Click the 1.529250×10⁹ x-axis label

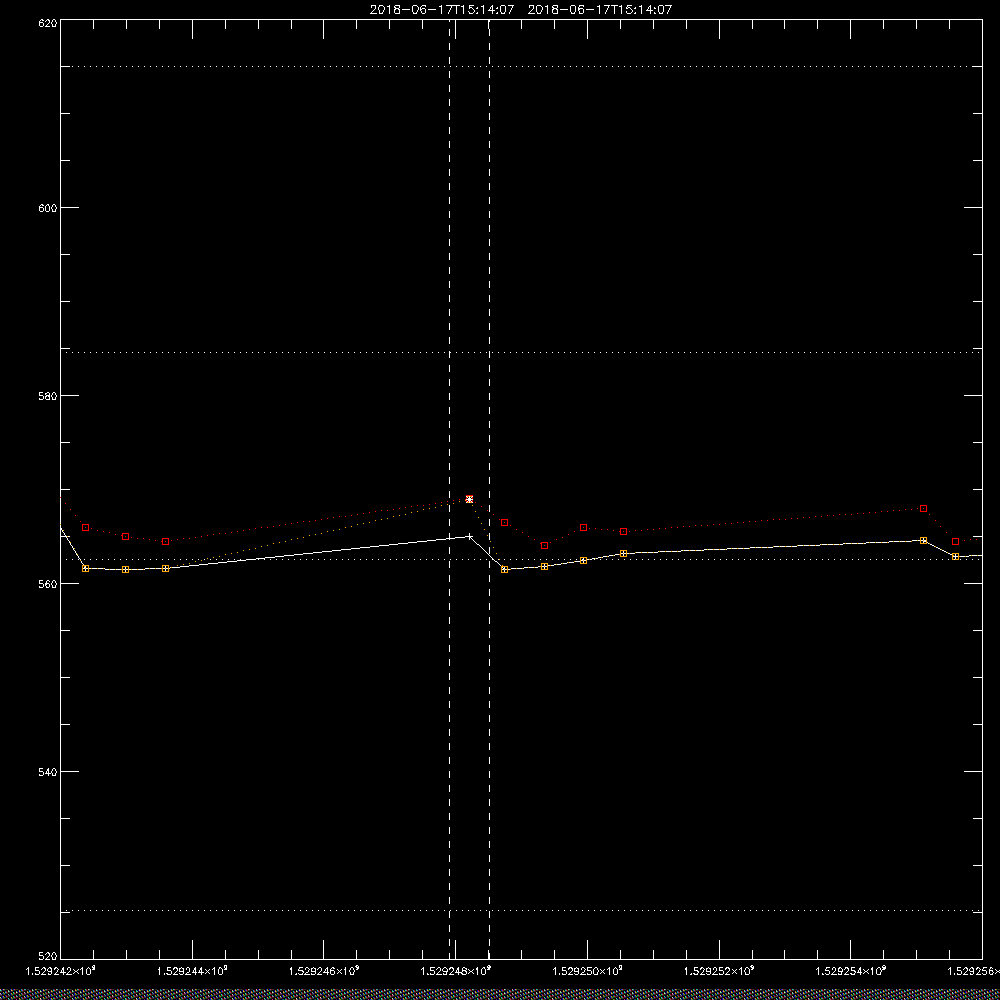pyautogui.click(x=587, y=971)
